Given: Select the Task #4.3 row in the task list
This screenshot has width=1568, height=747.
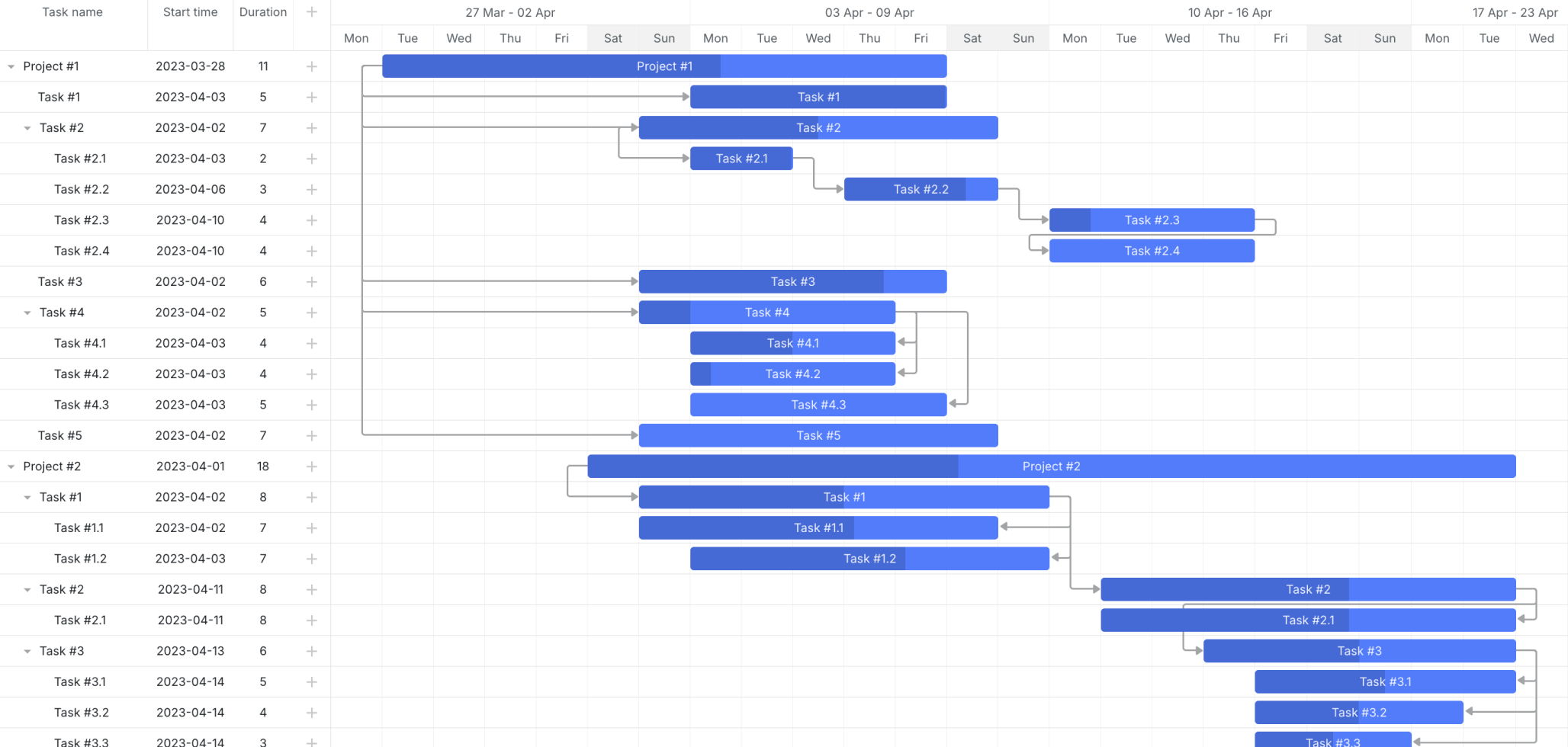Looking at the screenshot, I should [82, 405].
